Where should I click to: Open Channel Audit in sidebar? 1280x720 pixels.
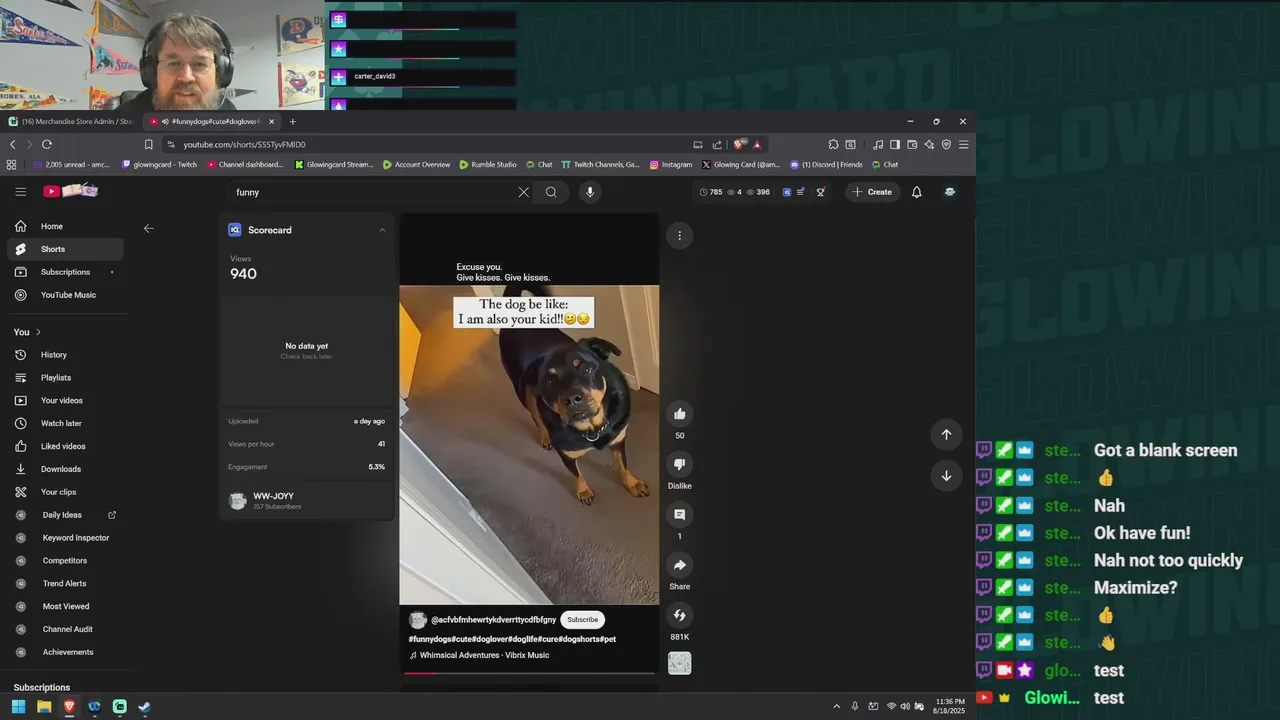64,629
